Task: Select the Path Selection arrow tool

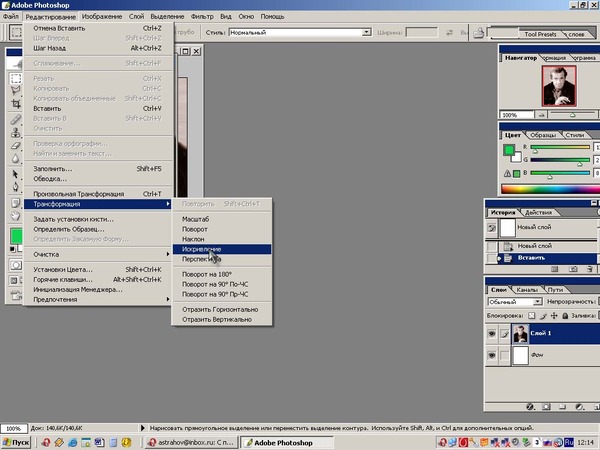Action: tap(16, 174)
